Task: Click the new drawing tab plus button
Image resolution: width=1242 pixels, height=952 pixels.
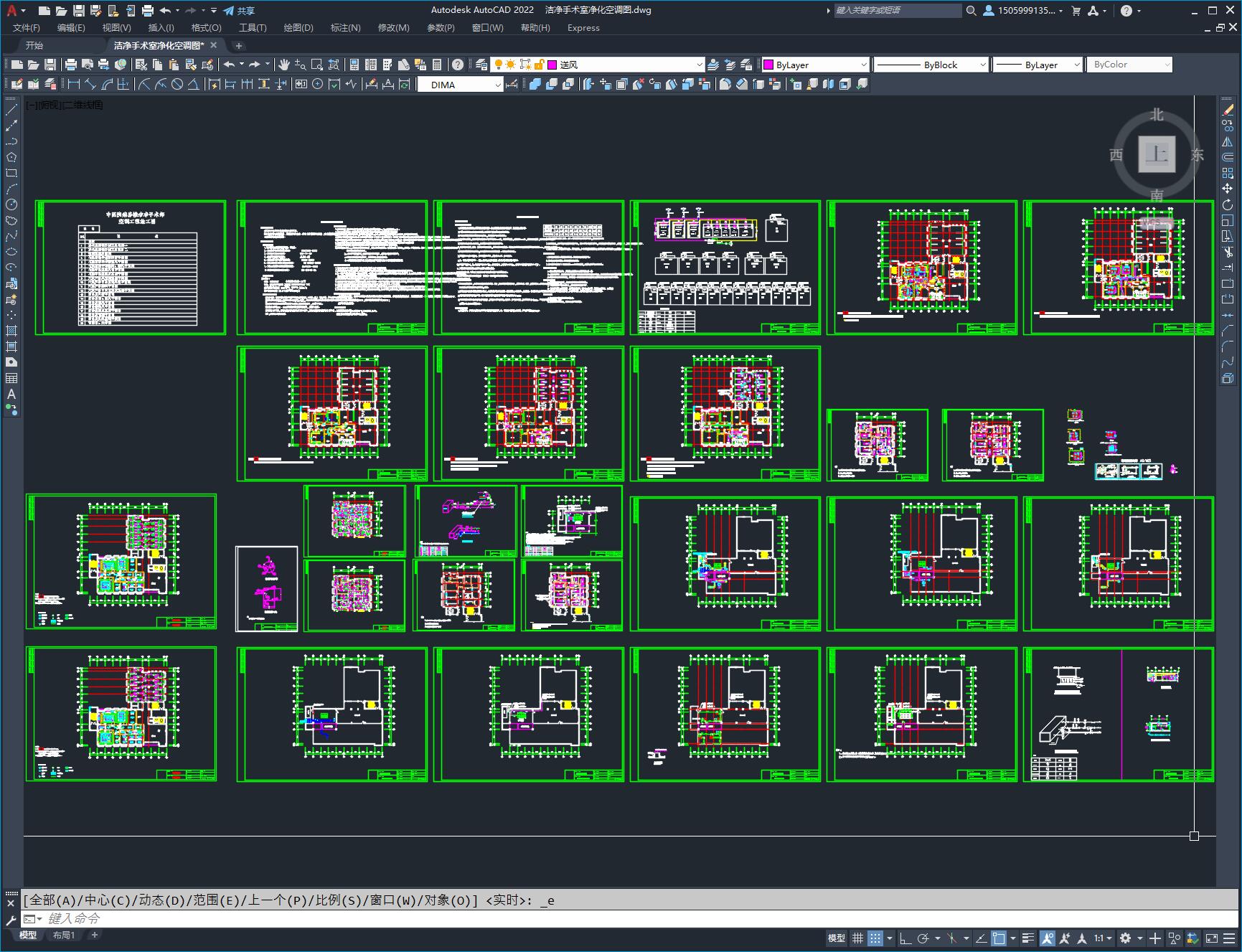Action: point(239,46)
